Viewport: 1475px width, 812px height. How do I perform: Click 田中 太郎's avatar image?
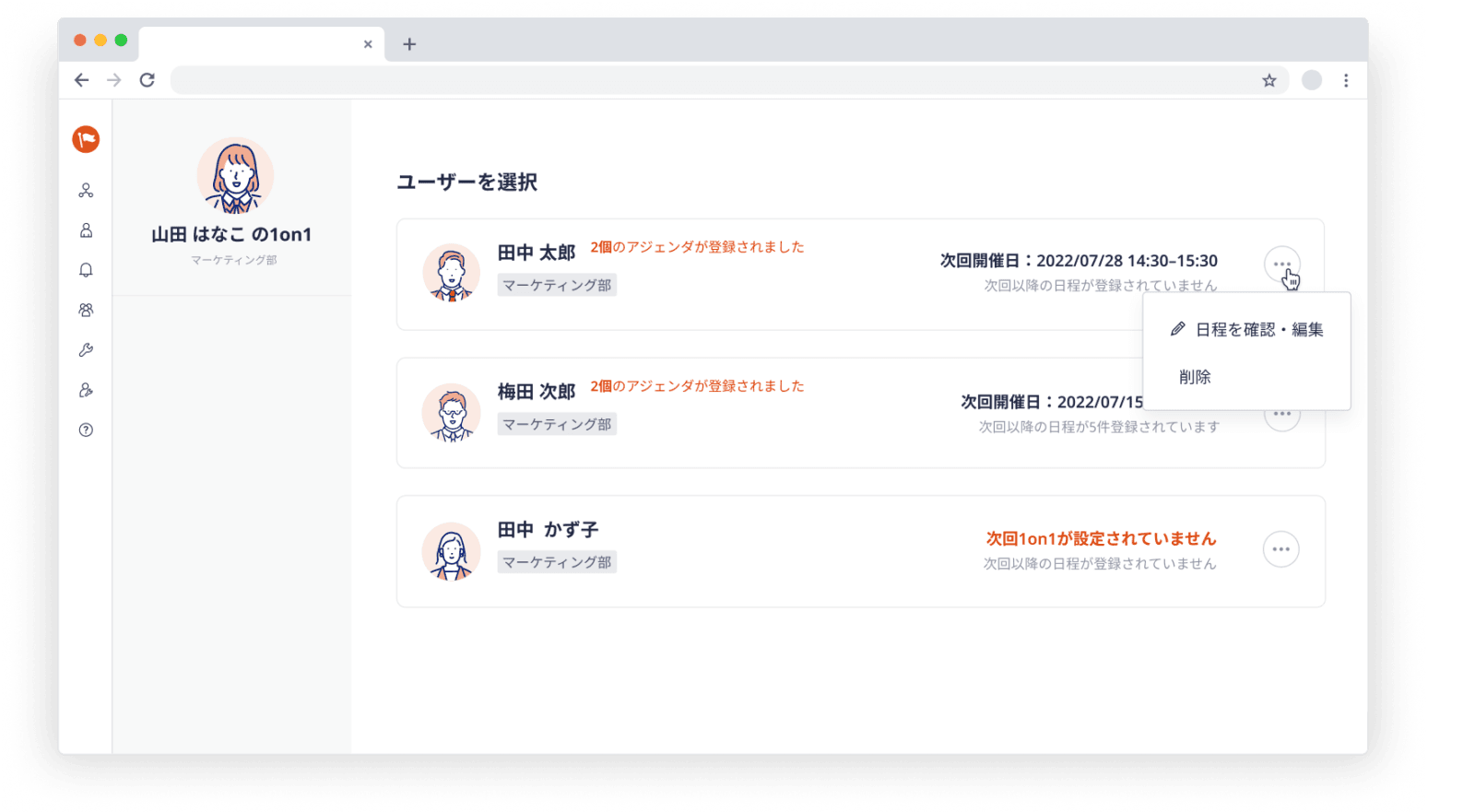[x=451, y=273]
